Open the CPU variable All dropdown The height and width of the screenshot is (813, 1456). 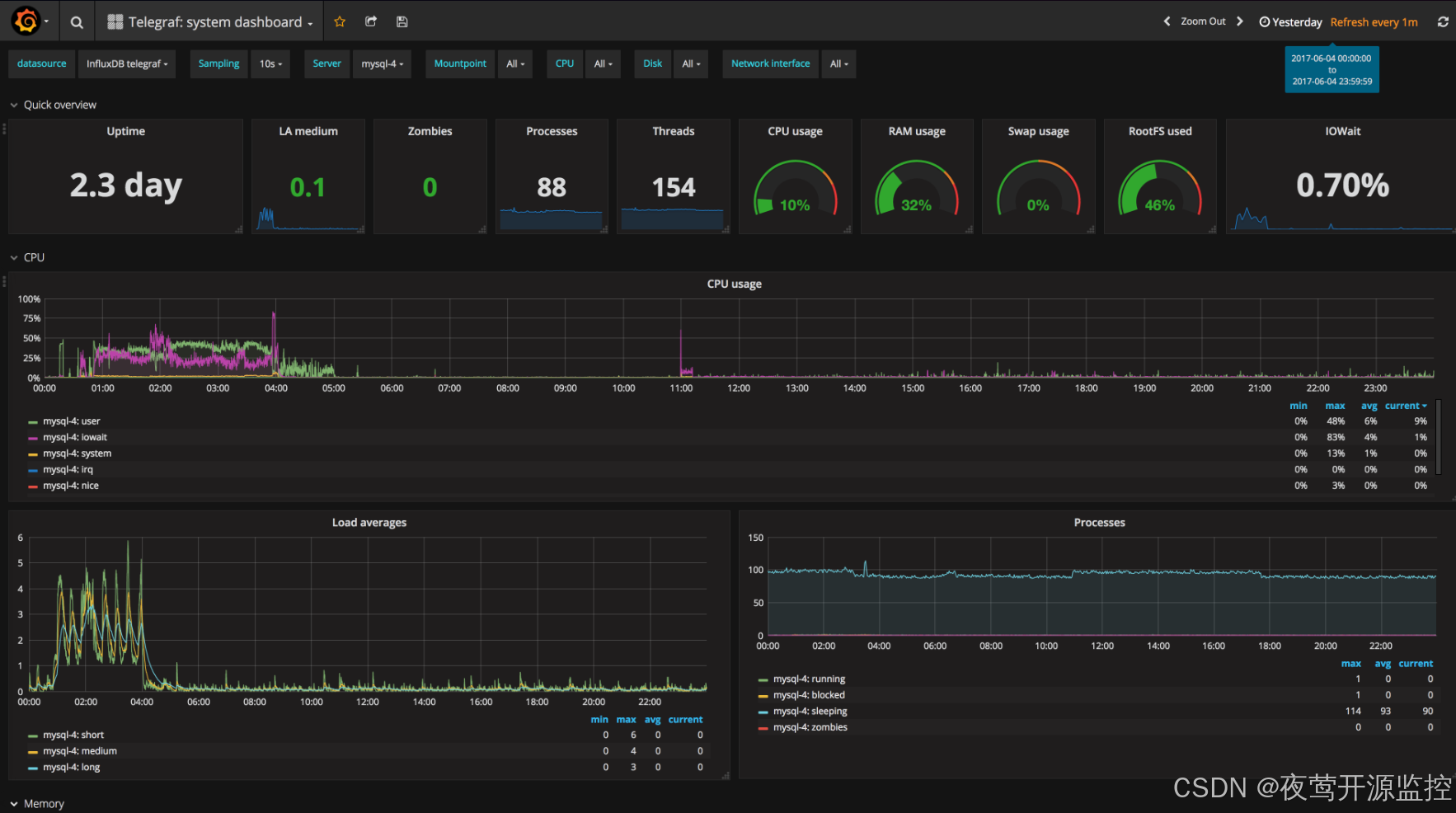point(604,63)
